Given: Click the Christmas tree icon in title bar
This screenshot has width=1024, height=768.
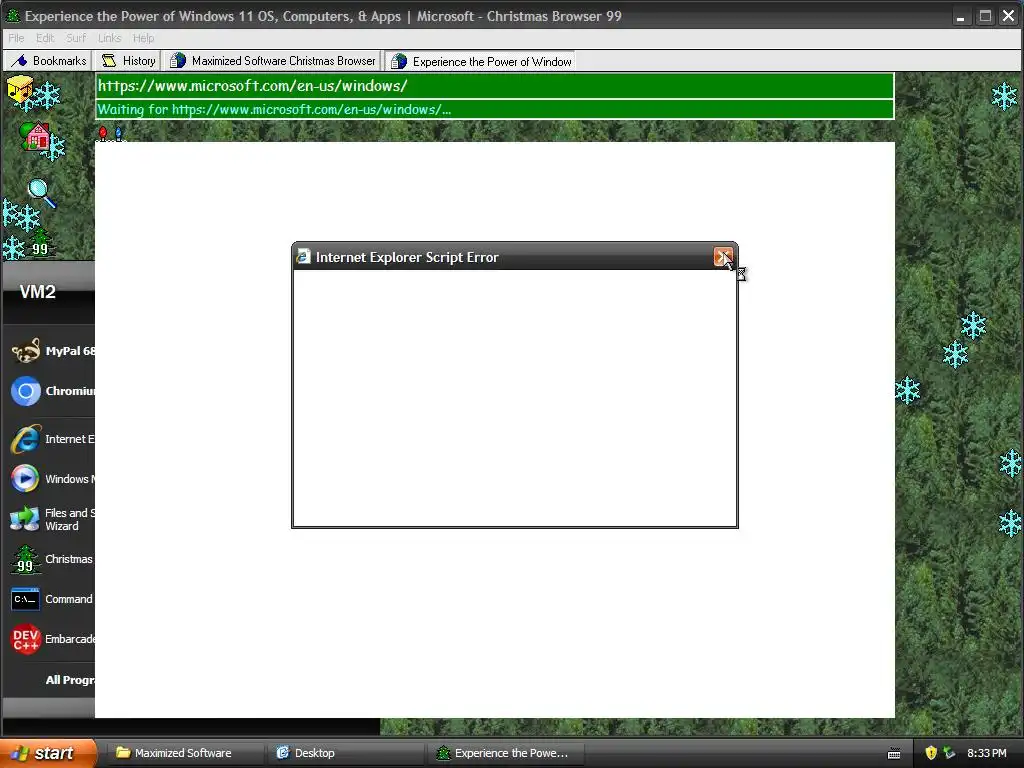Looking at the screenshot, I should point(12,15).
